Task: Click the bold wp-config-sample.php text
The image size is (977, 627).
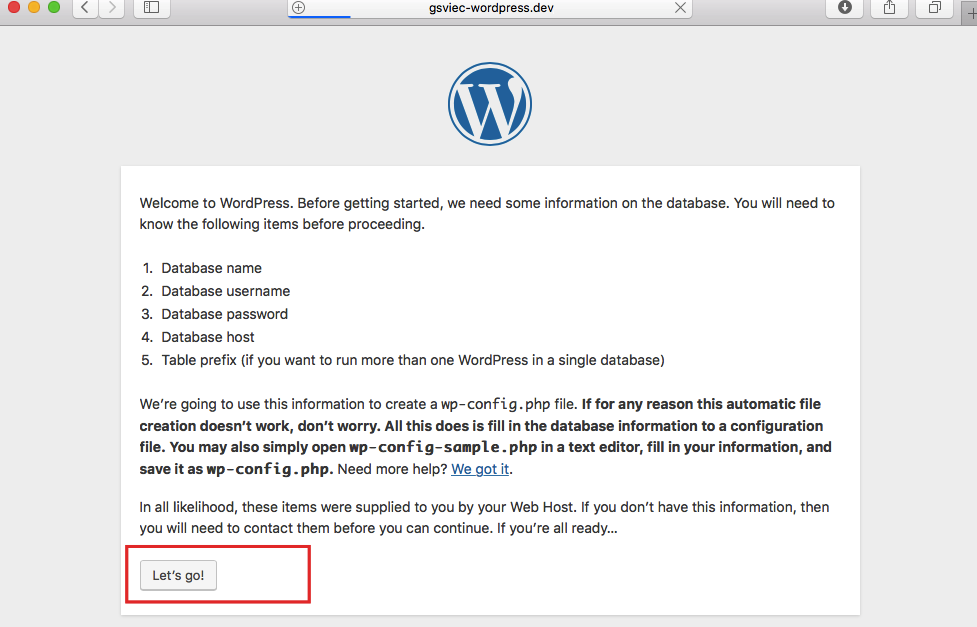Action: (443, 447)
